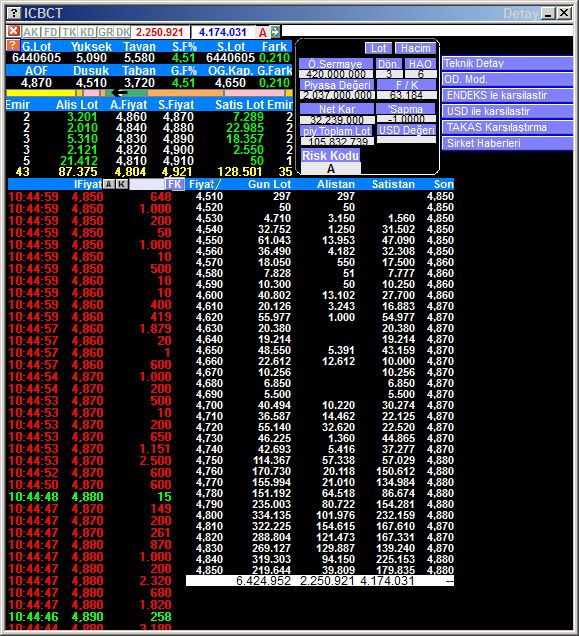
Task: Toggle the FD toolbar button
Action: [x=51, y=32]
